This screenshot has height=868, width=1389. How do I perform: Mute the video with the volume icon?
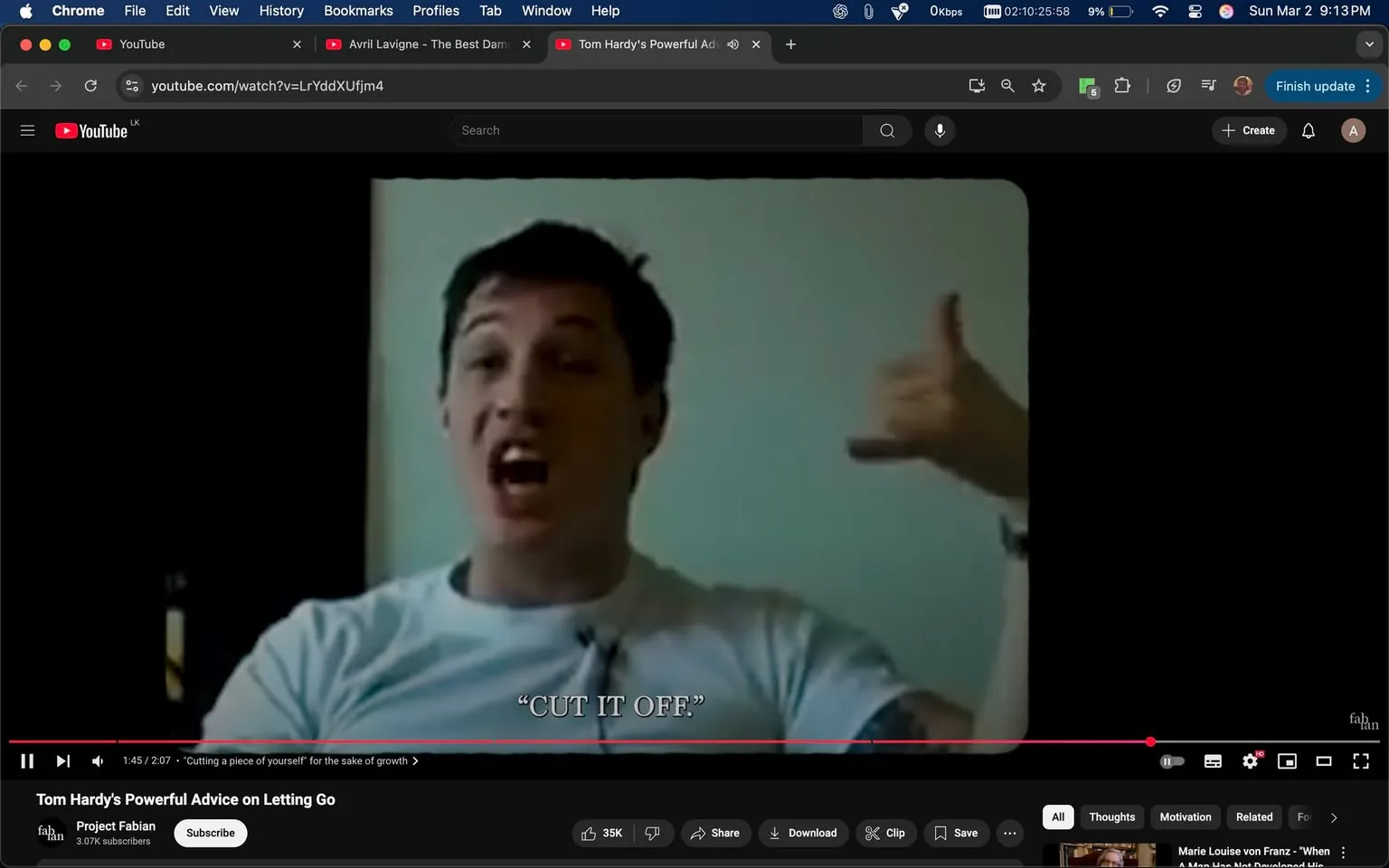(97, 760)
